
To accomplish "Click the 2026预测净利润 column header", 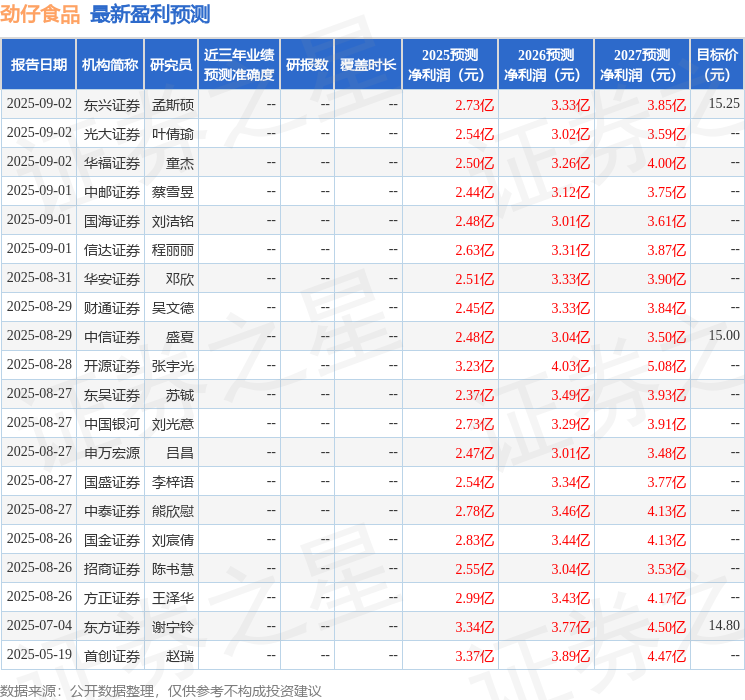I will click(x=546, y=65).
